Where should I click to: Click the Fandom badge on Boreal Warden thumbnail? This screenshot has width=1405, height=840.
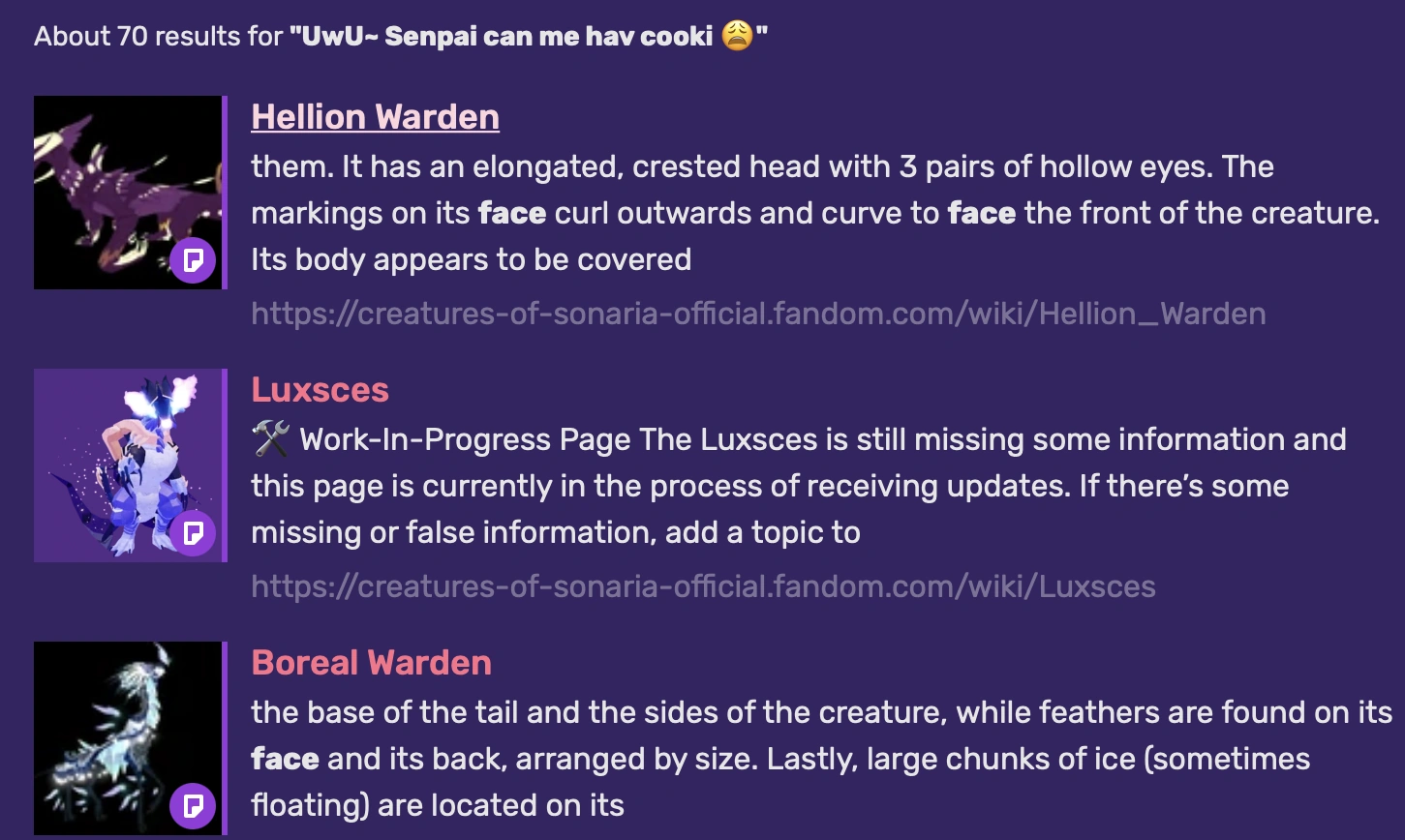coord(193,806)
